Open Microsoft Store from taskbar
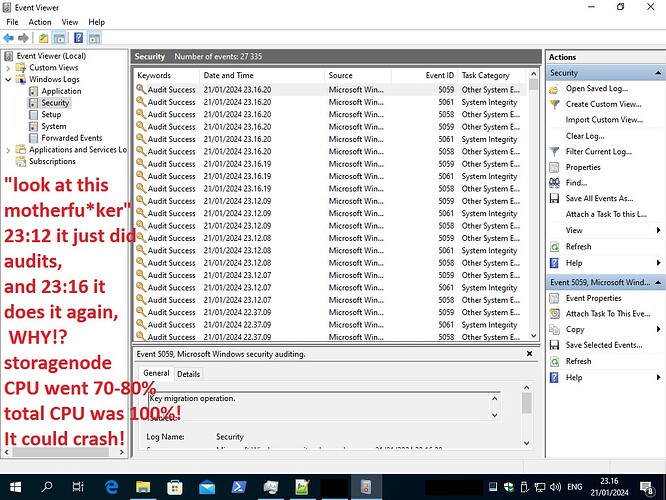The width and height of the screenshot is (666, 500). (x=175, y=487)
